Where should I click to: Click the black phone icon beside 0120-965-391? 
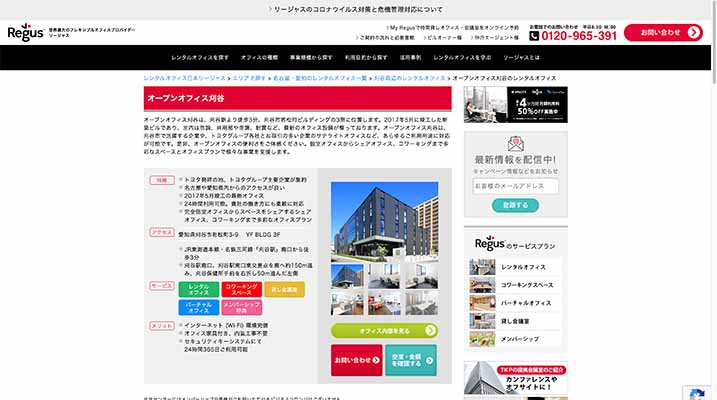click(534, 36)
